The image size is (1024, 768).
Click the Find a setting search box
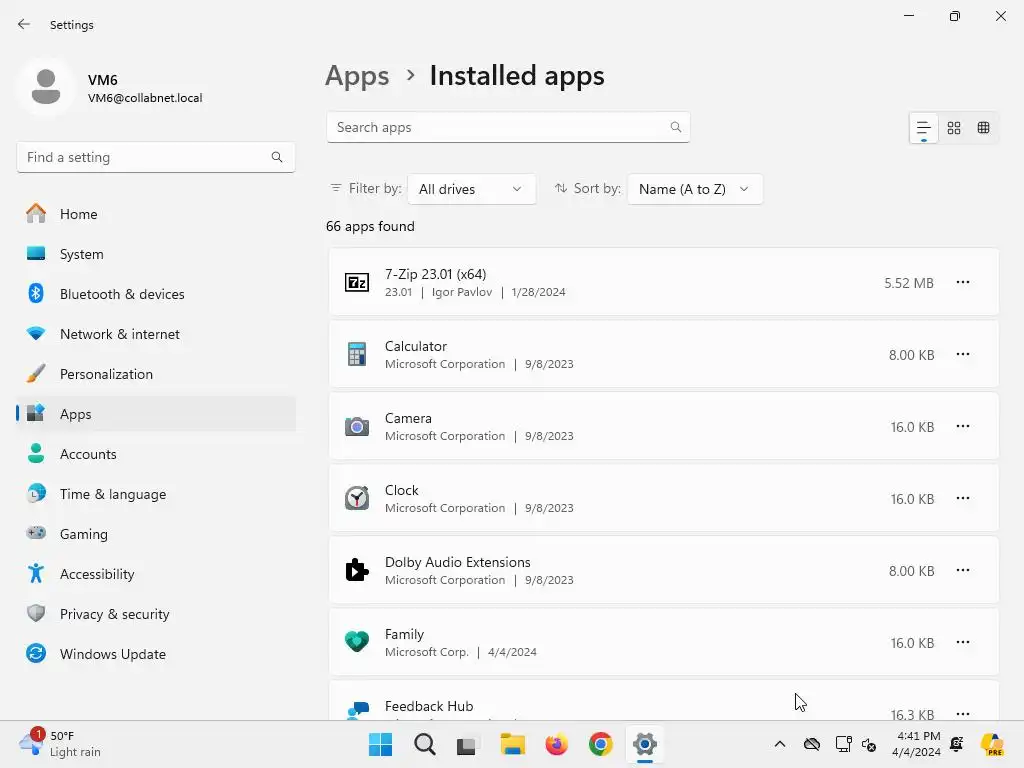pos(145,157)
